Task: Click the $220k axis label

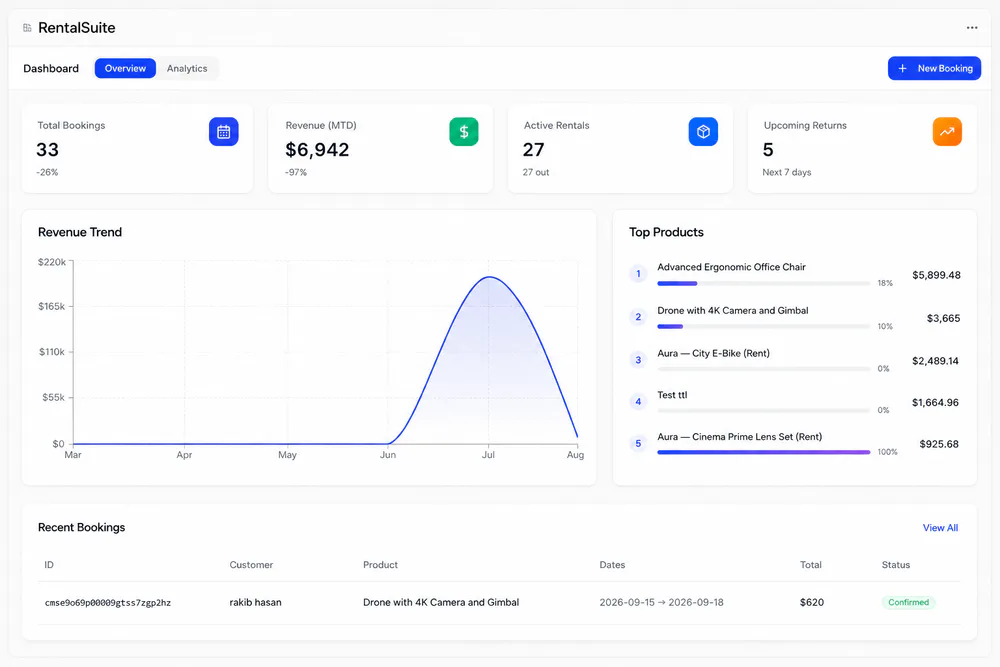Action: click(52, 262)
